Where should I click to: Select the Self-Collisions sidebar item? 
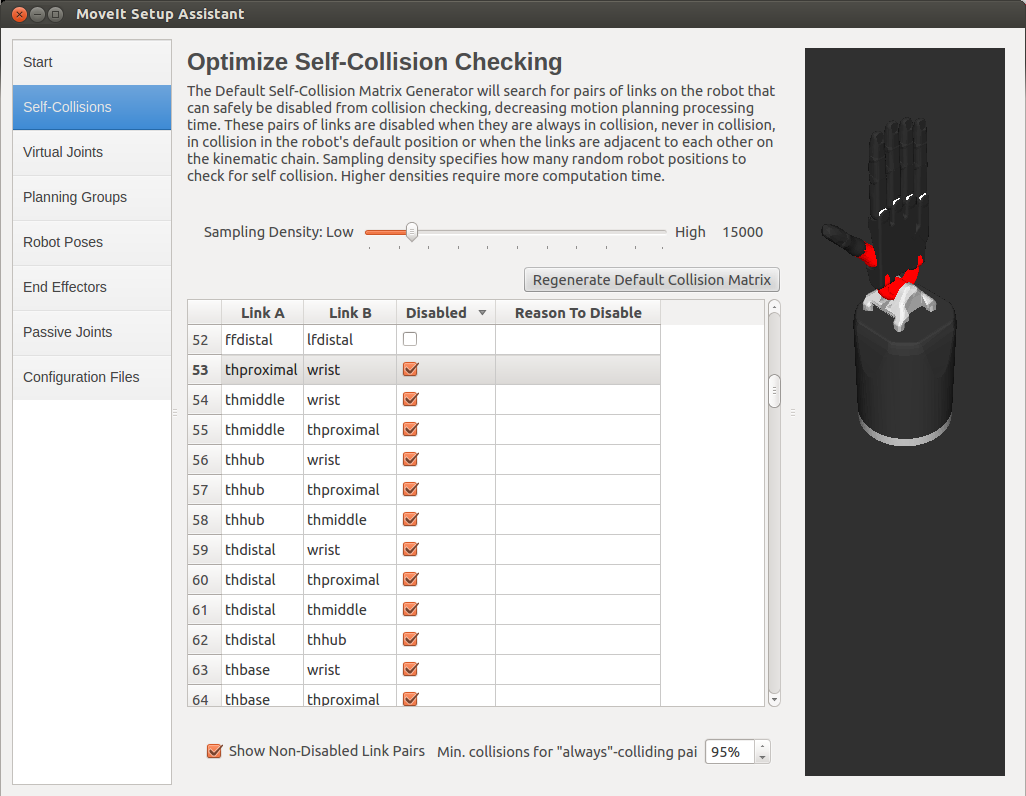pyautogui.click(x=92, y=107)
